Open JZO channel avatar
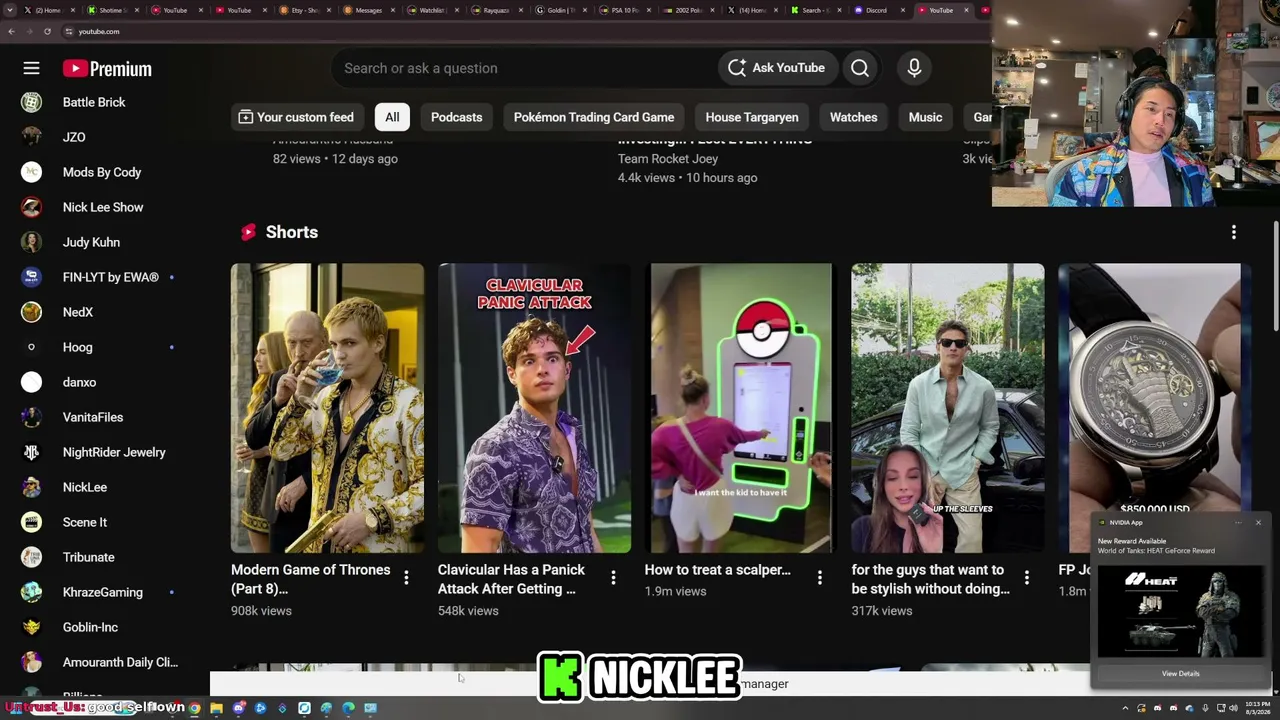This screenshot has height=720, width=1280. click(31, 137)
